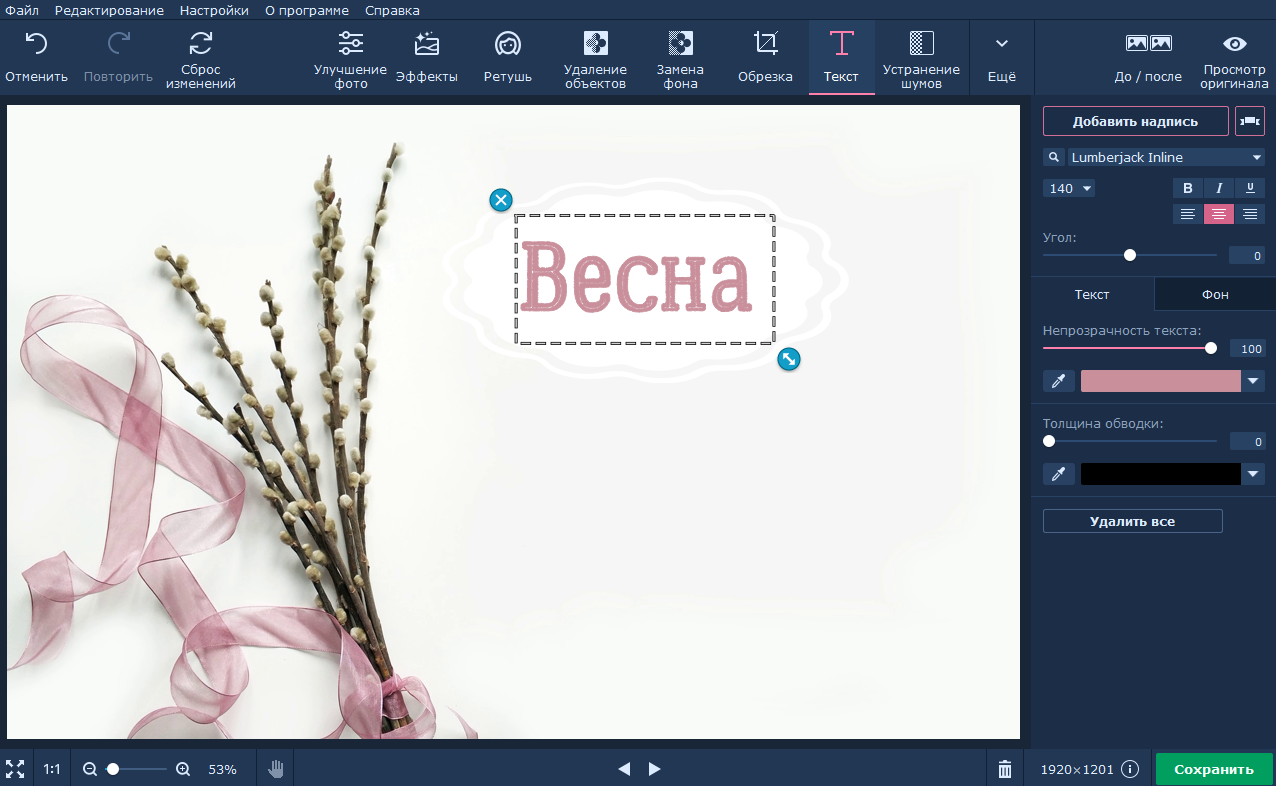This screenshot has height=786, width=1276.
Task: Click the Добавить надпись button
Action: tap(1135, 121)
